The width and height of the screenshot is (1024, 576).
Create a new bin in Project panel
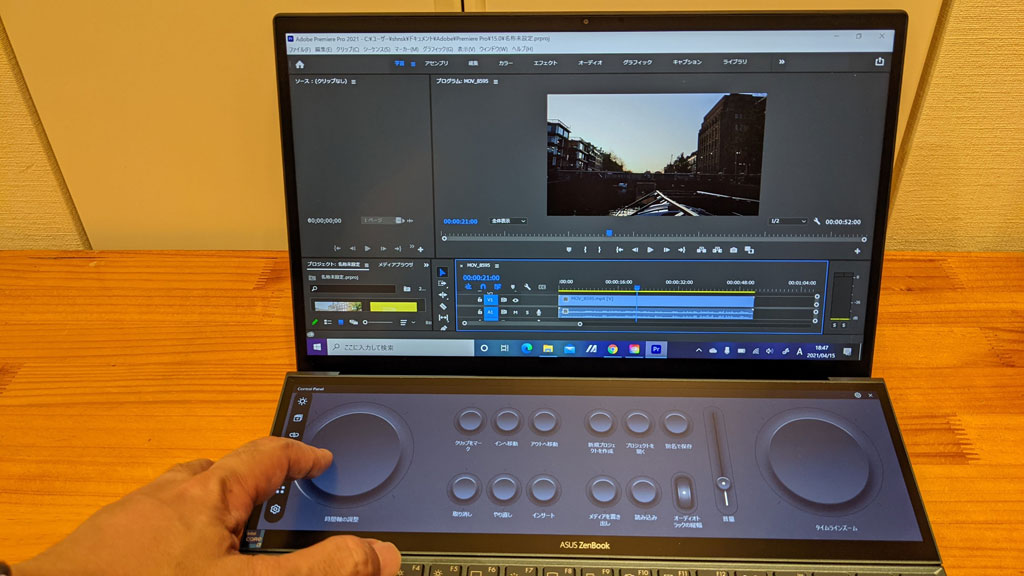[x=407, y=289]
